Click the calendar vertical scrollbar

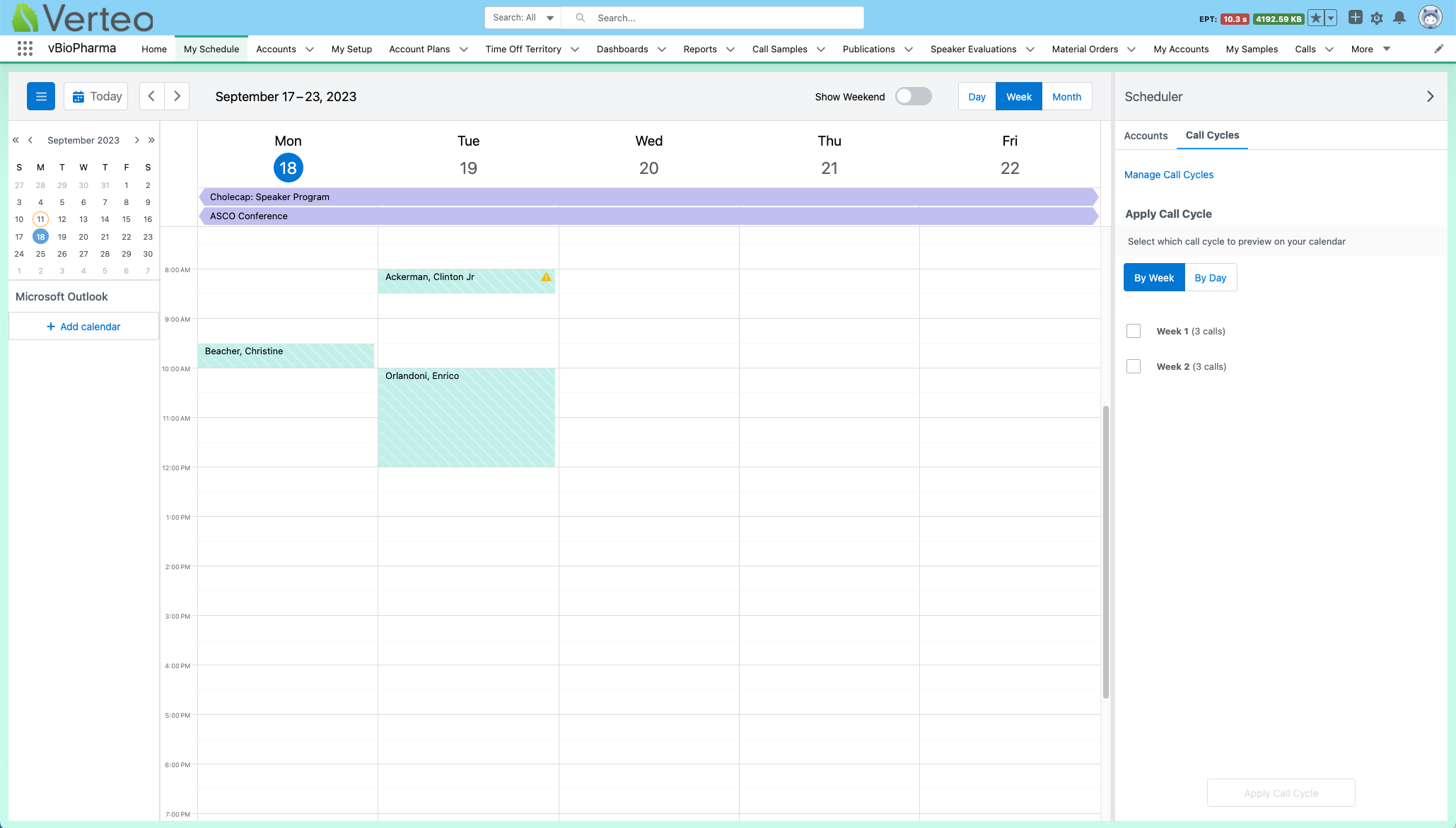[x=1105, y=552]
